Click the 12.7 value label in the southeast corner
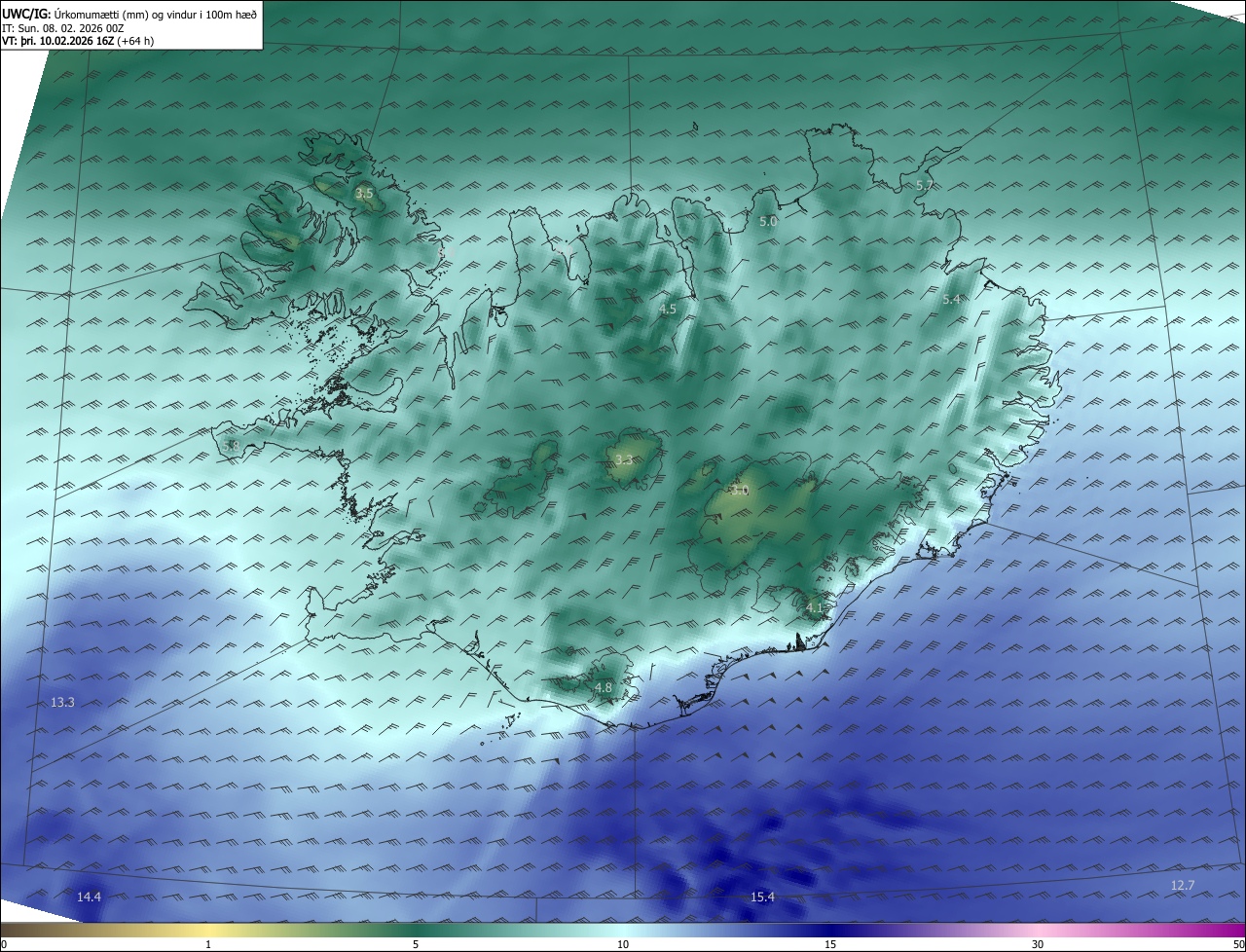 (1182, 885)
